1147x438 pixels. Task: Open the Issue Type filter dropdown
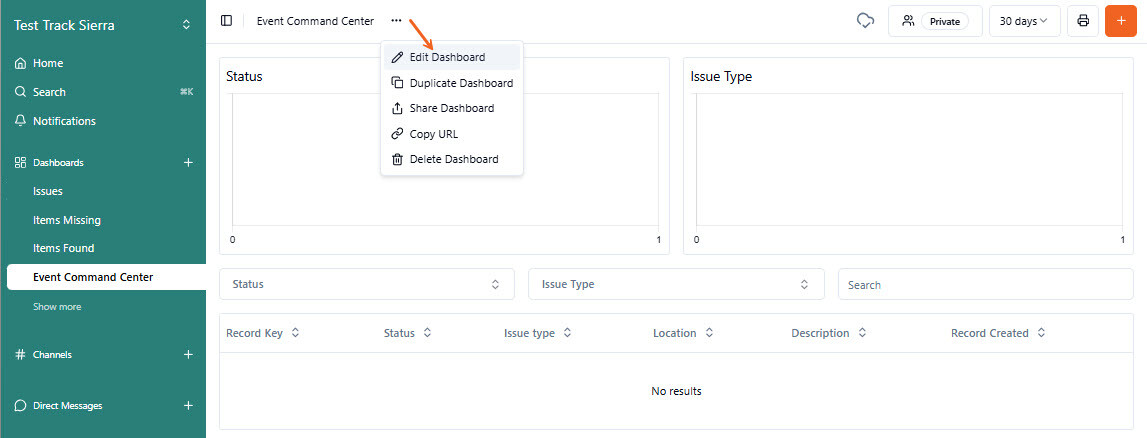[x=676, y=284]
